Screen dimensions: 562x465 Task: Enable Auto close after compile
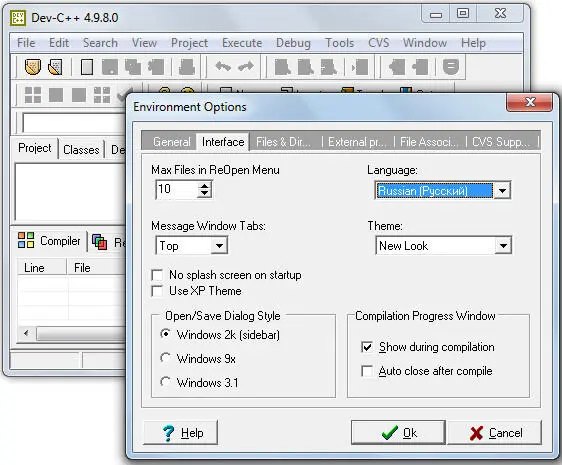[x=367, y=371]
